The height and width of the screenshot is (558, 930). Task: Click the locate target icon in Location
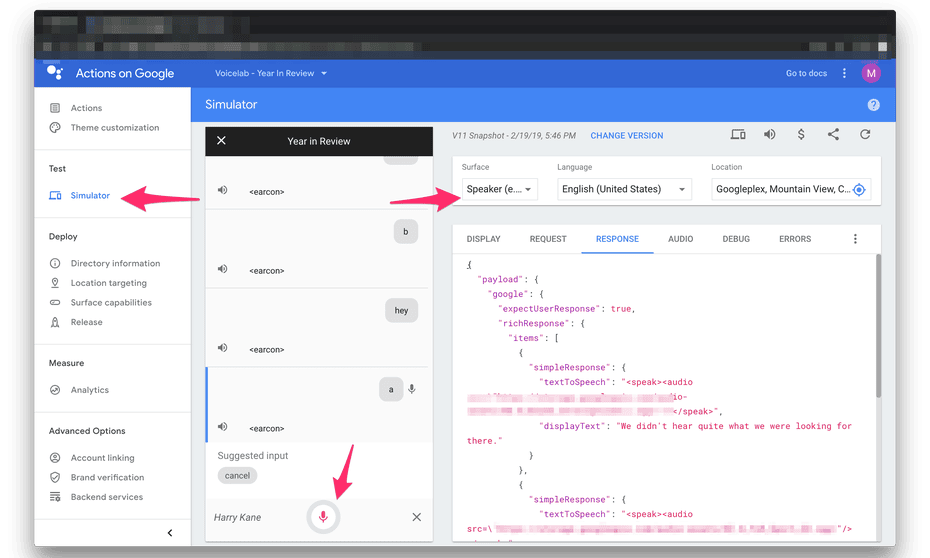point(859,190)
